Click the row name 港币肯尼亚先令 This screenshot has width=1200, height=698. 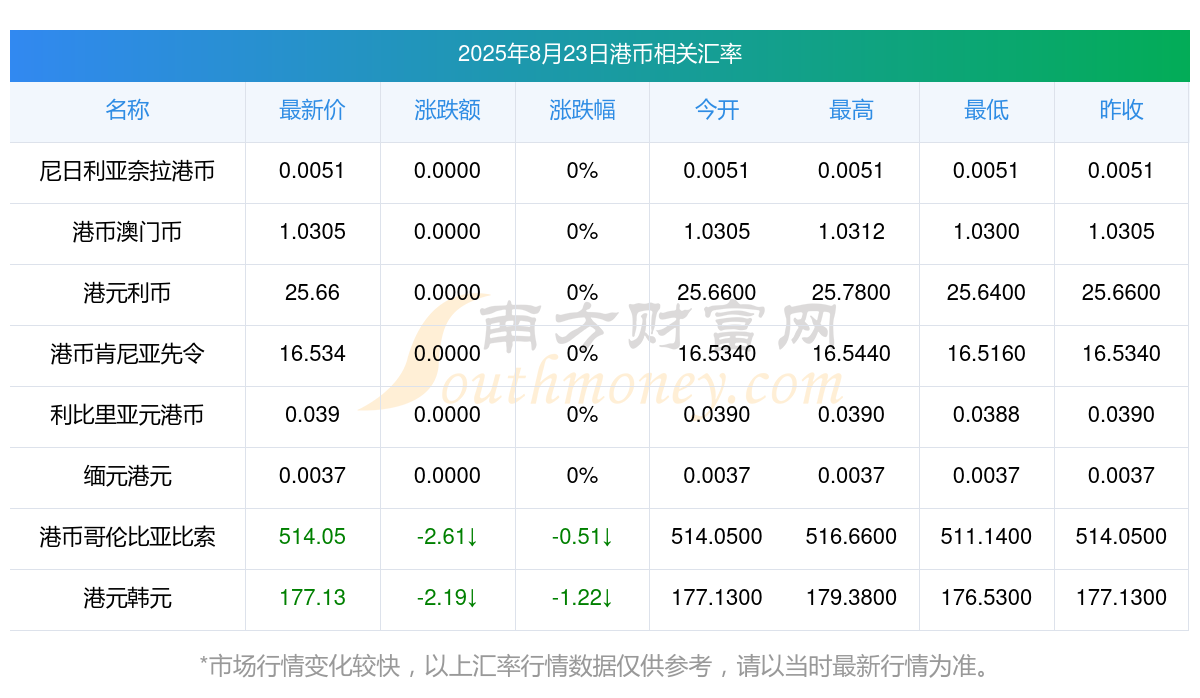pyautogui.click(x=127, y=354)
